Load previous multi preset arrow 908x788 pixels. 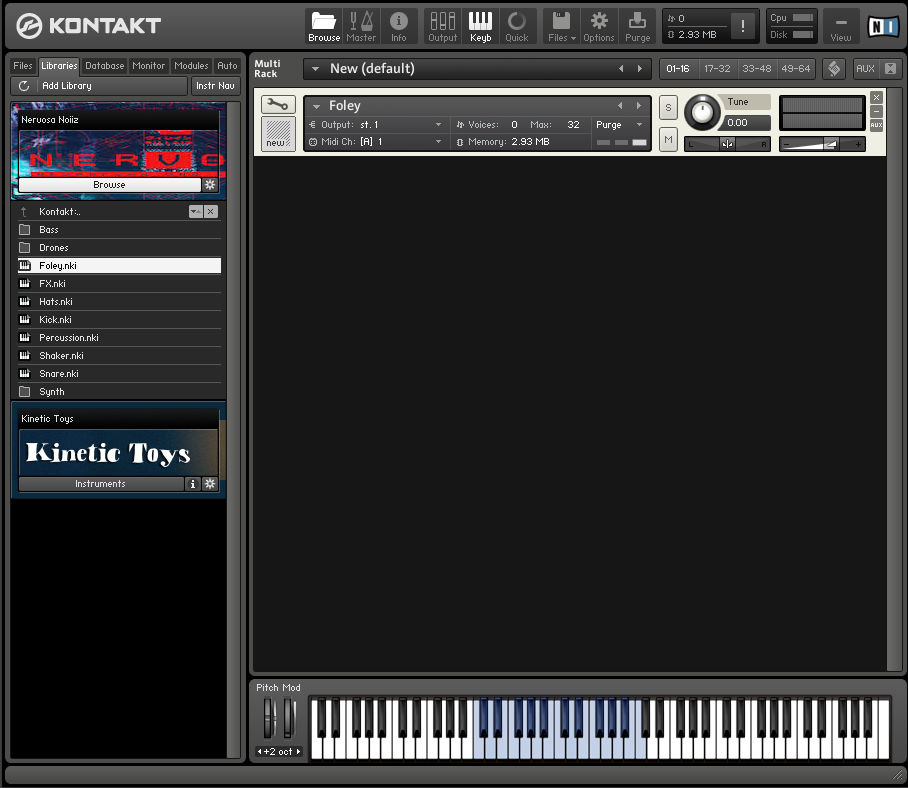621,68
